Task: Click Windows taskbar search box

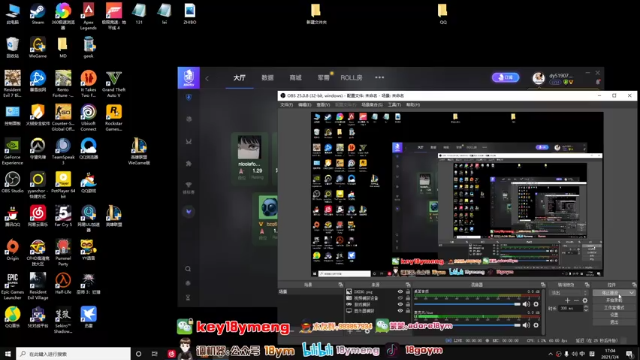Action: pyautogui.click(x=73, y=353)
